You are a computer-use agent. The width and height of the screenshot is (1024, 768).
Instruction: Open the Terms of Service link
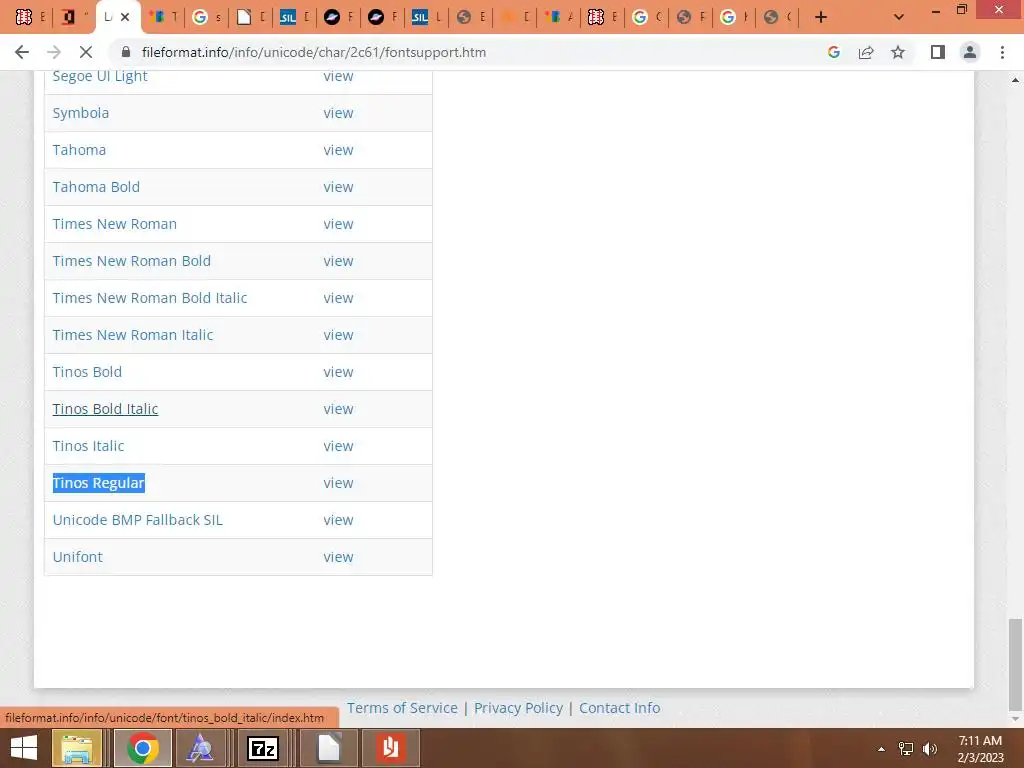tap(402, 708)
